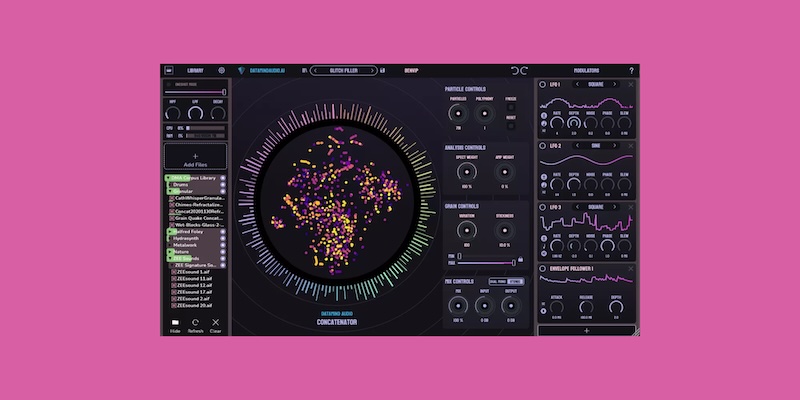Open the MODULATORS tab

[x=586, y=70]
